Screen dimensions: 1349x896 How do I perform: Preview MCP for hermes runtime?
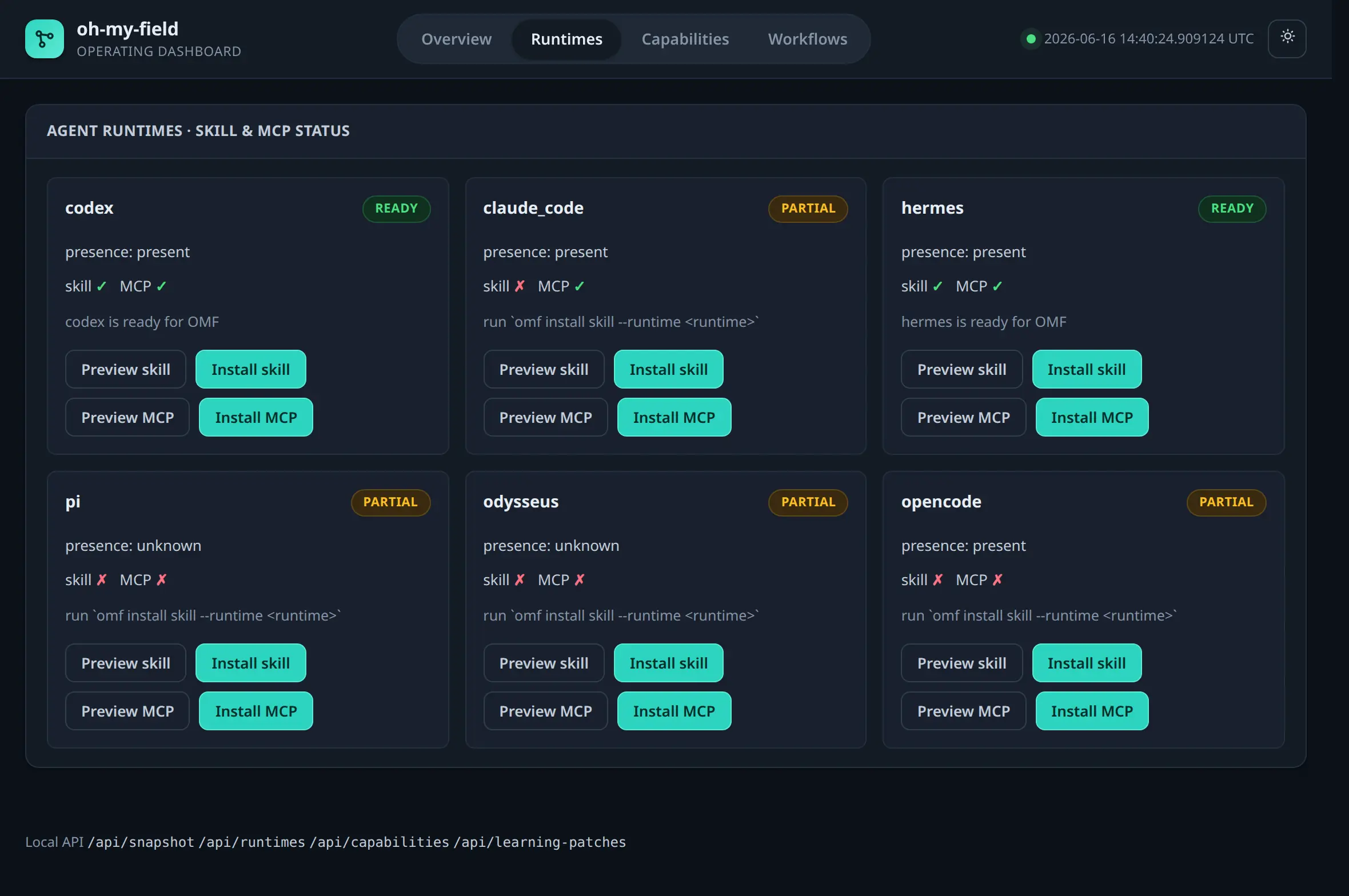tap(963, 417)
